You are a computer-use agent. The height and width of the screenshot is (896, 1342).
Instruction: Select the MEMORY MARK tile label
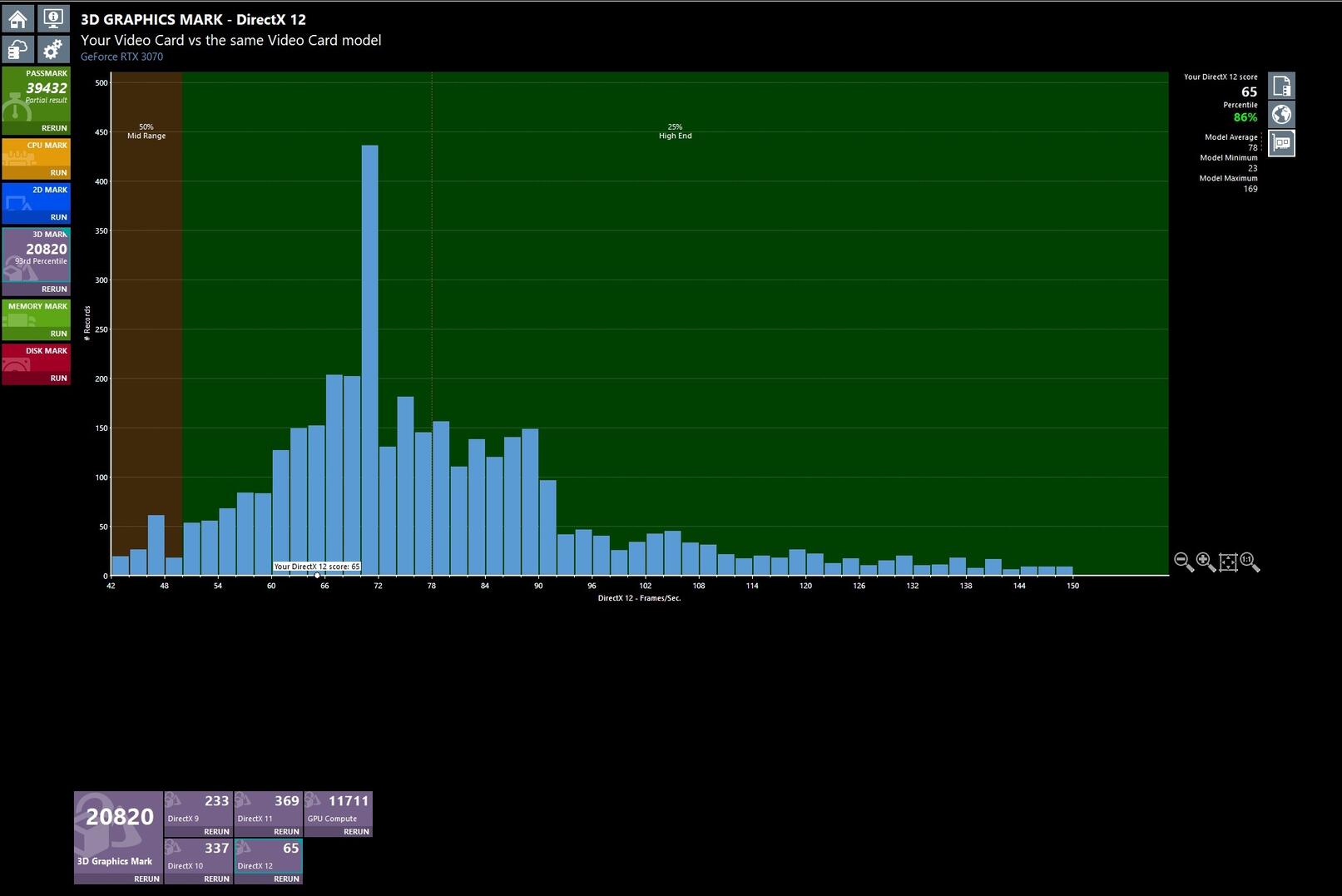(37, 306)
